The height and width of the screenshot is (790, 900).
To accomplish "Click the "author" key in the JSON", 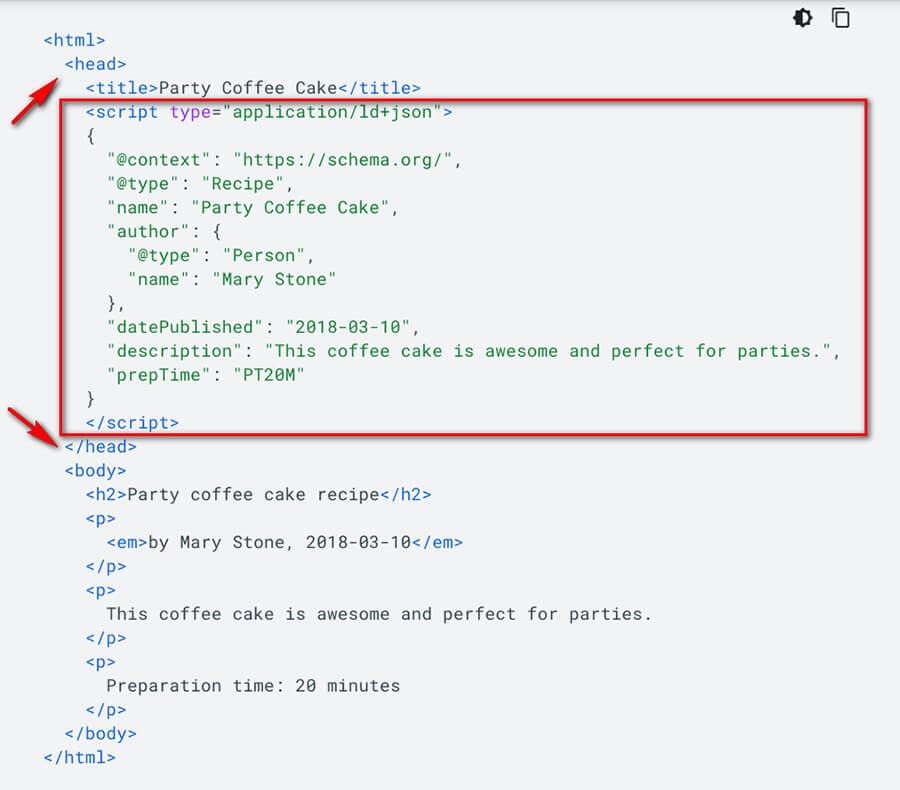I will coord(138,232).
